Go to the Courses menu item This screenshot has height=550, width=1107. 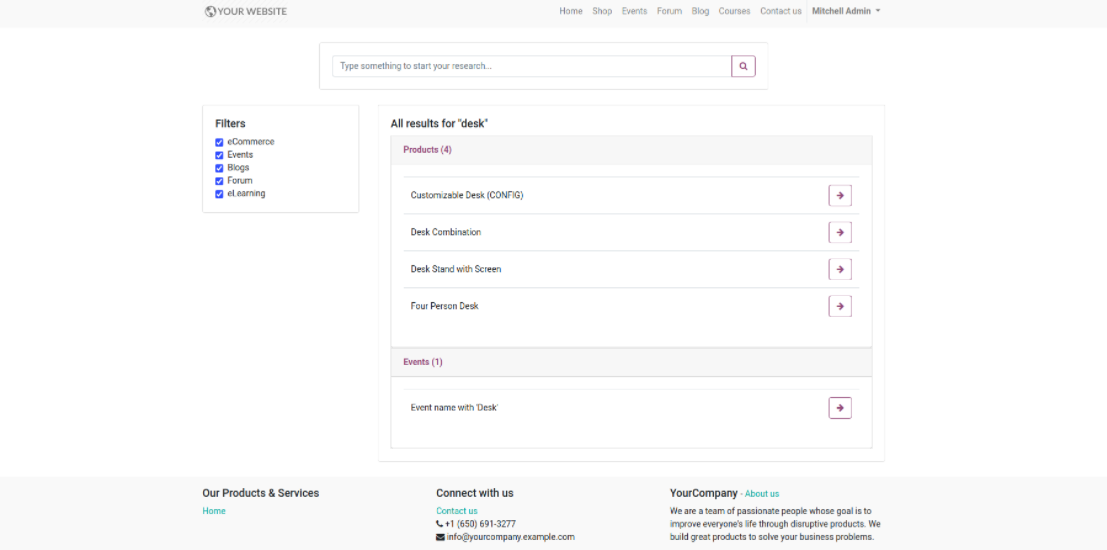(x=734, y=11)
